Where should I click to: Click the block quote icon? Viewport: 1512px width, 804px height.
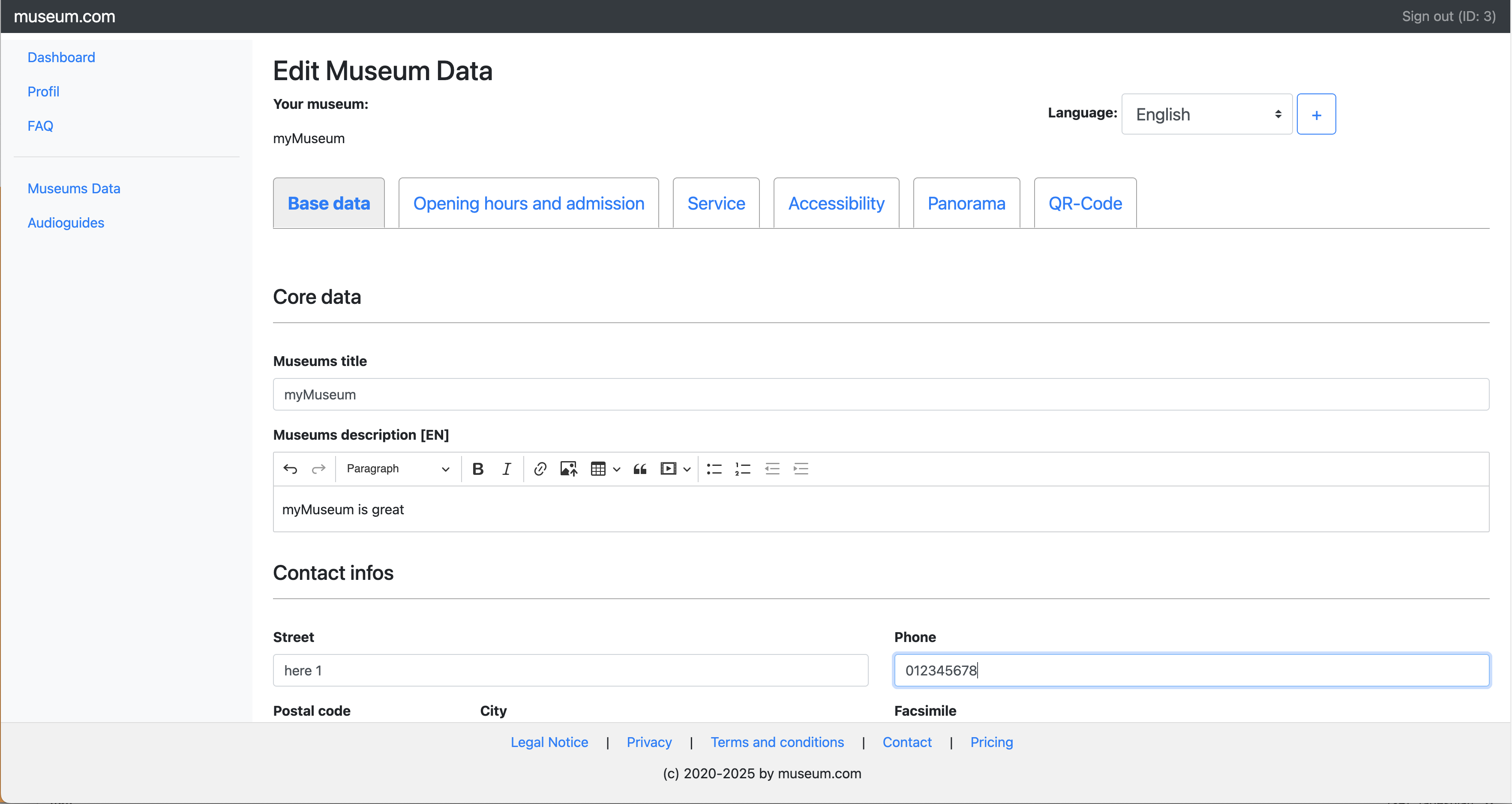pos(640,469)
